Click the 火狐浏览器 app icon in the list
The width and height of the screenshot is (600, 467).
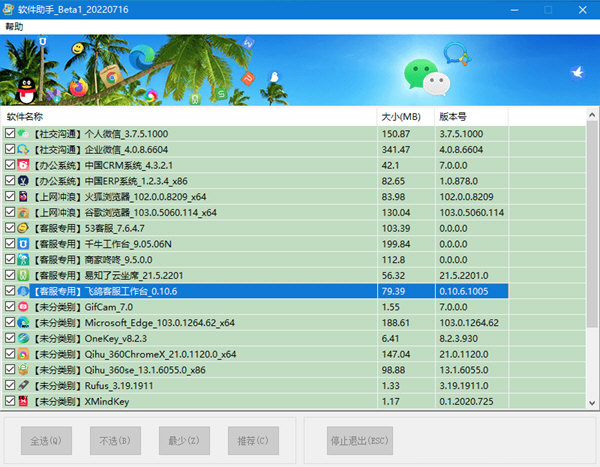pyautogui.click(x=24, y=197)
